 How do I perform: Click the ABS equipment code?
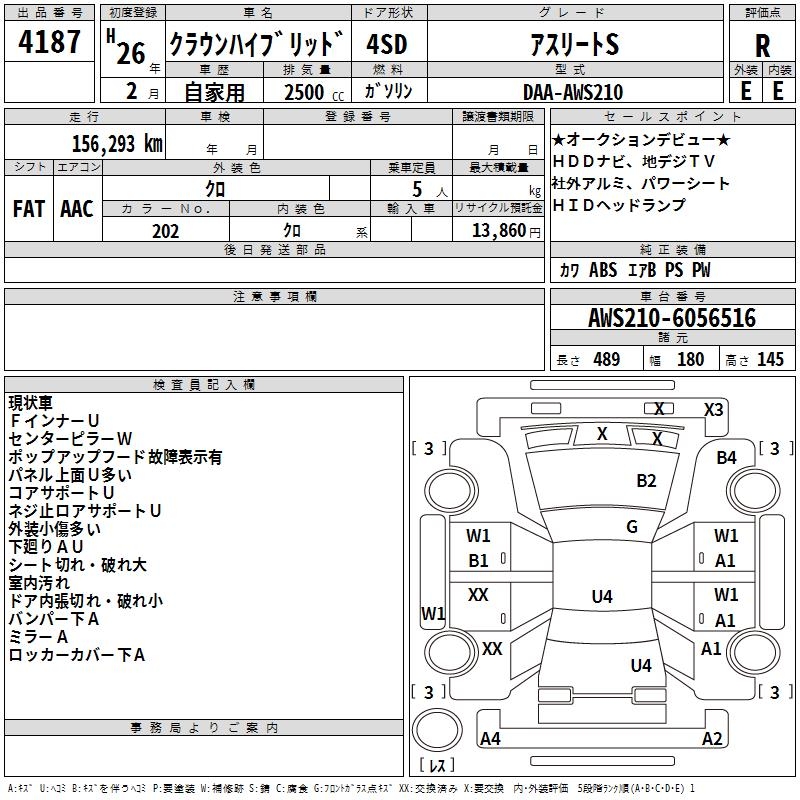603,270
